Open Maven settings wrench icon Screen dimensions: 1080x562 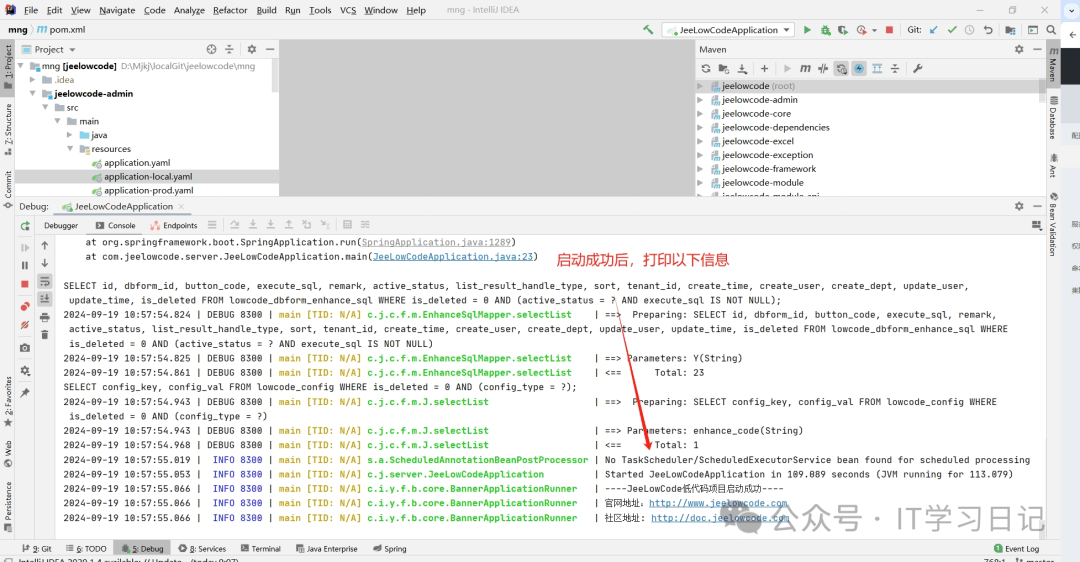point(917,68)
